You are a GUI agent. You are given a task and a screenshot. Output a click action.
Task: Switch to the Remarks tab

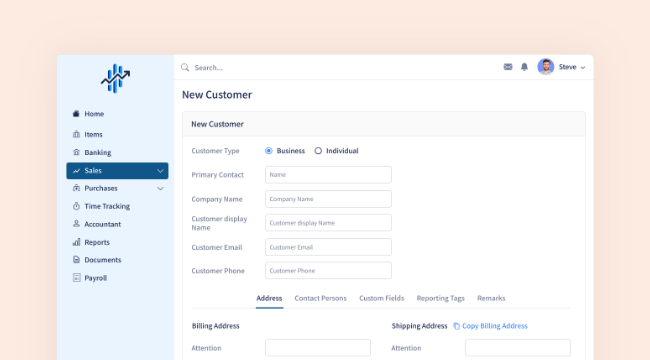491,298
